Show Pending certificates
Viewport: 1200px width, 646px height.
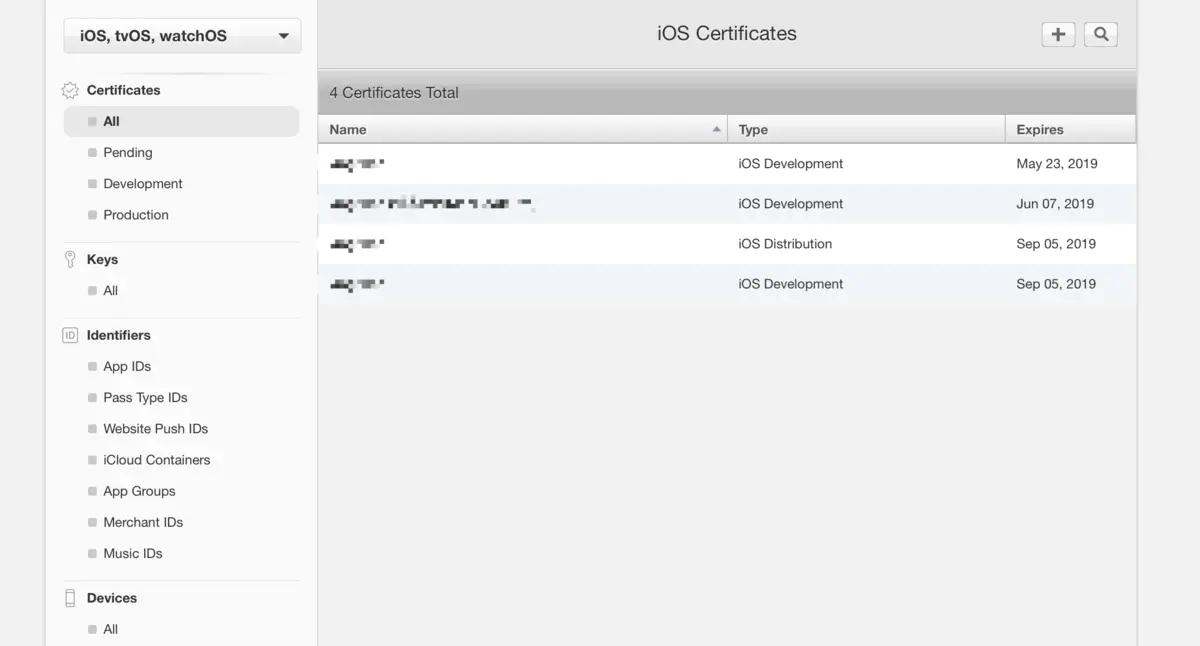(128, 153)
